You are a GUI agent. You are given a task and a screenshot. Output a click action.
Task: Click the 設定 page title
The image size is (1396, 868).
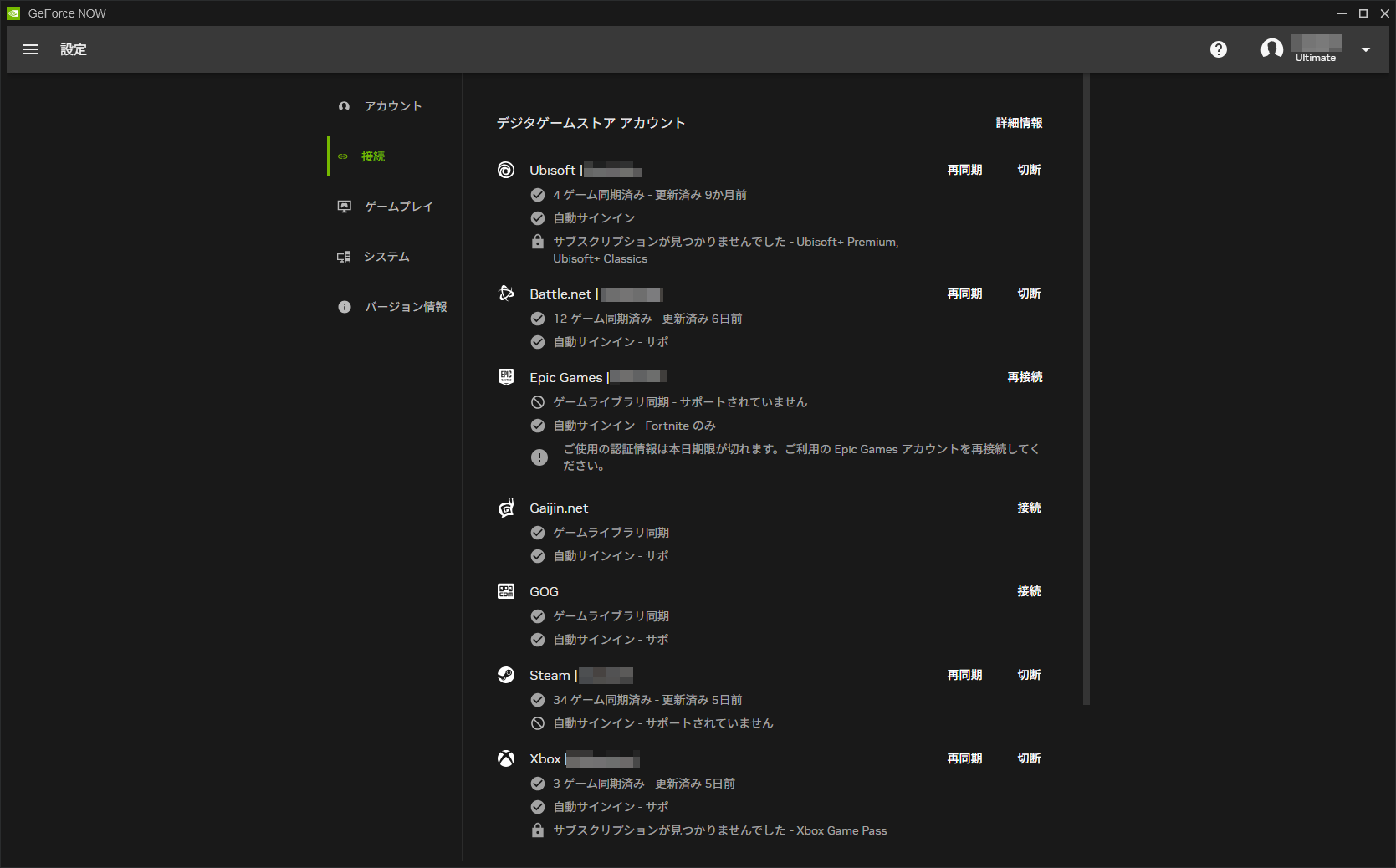74,49
